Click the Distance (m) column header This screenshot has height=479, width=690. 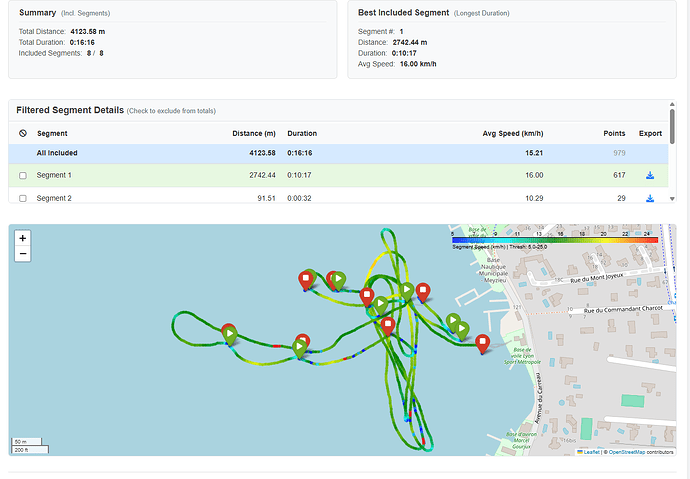coord(254,133)
